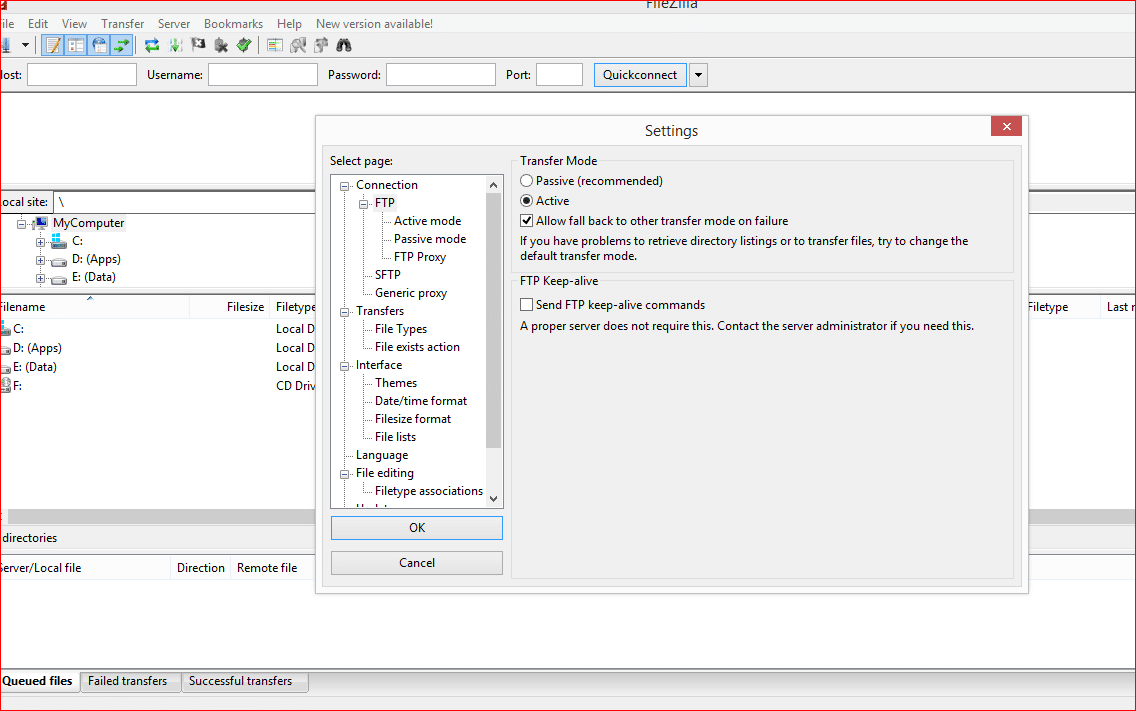The height and width of the screenshot is (711, 1136).
Task: Collapse the Interface settings branch
Action: click(344, 364)
